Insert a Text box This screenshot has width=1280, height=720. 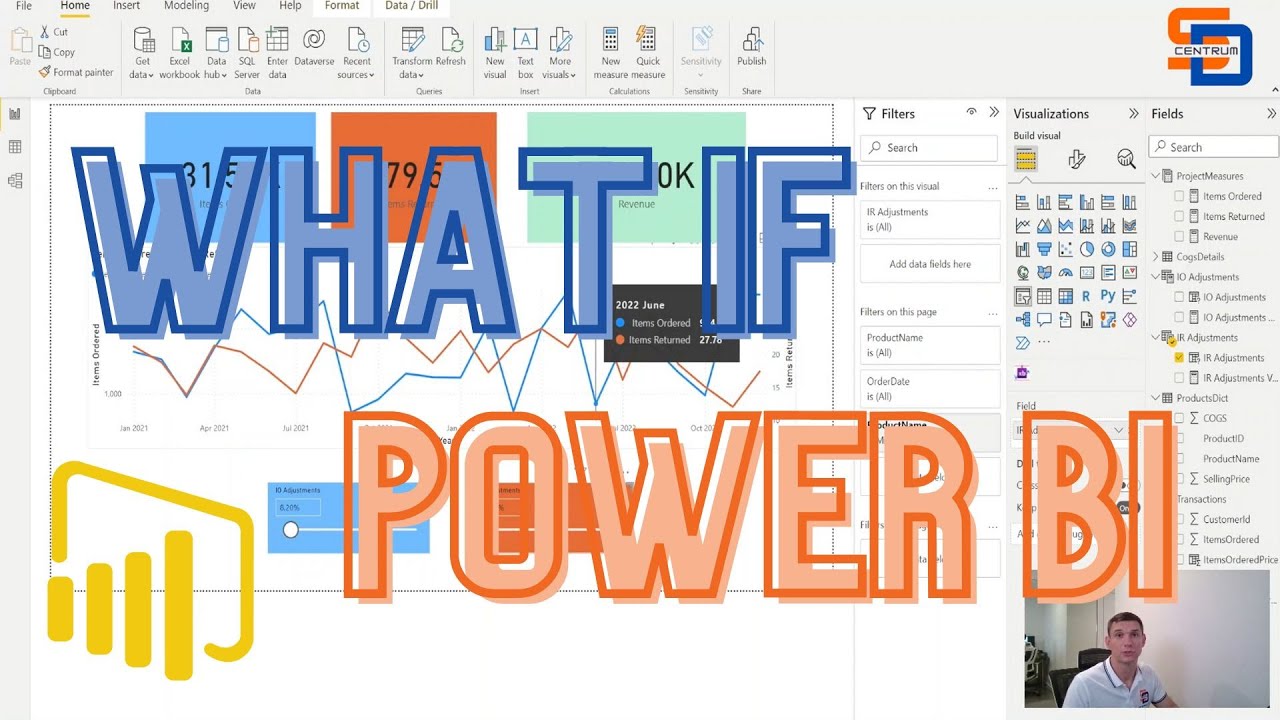tap(525, 54)
